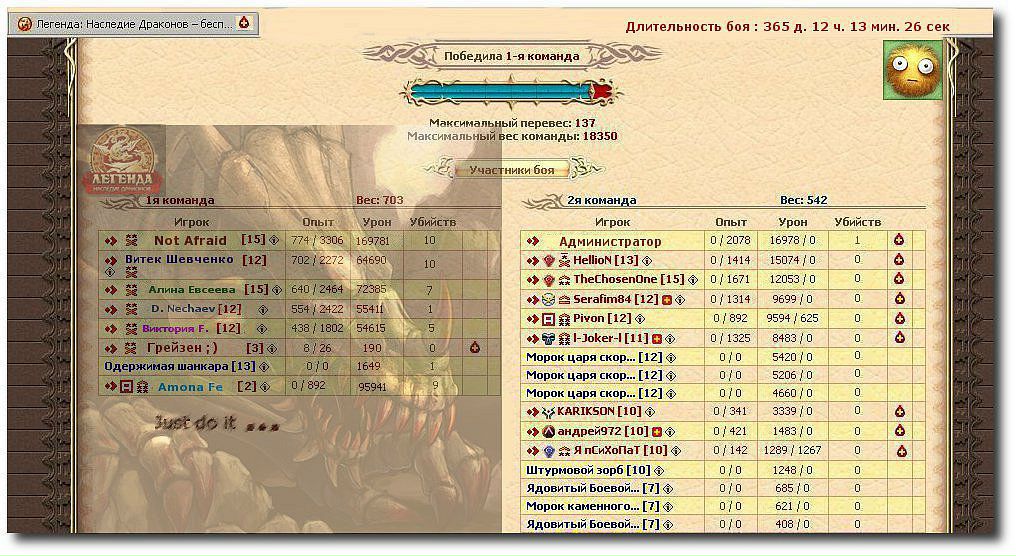
Task: Click the clan emblem before KARIKSON
Action: pos(548,412)
